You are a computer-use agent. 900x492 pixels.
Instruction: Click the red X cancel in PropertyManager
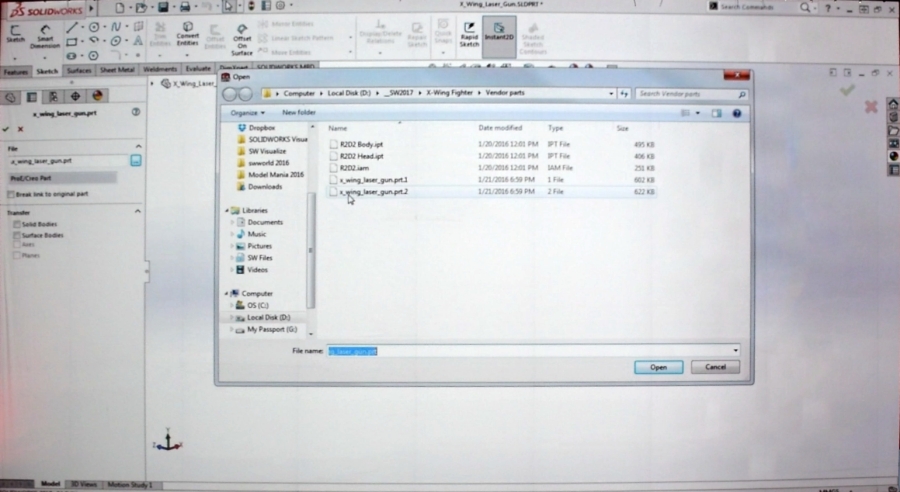(21, 129)
